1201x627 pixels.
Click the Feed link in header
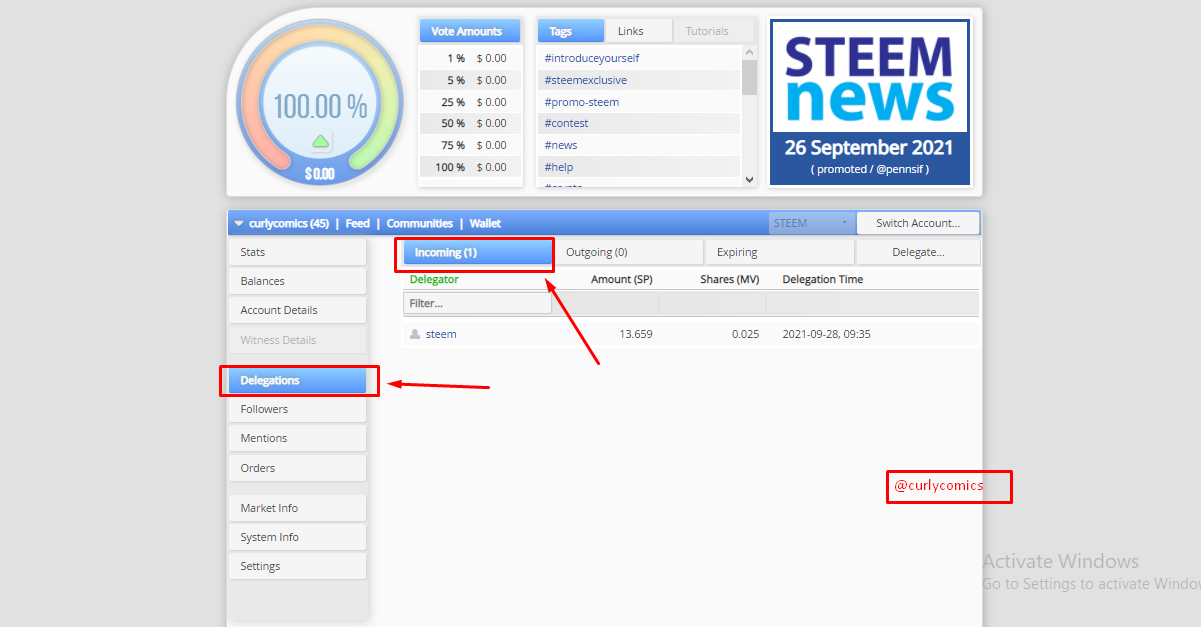tap(357, 223)
